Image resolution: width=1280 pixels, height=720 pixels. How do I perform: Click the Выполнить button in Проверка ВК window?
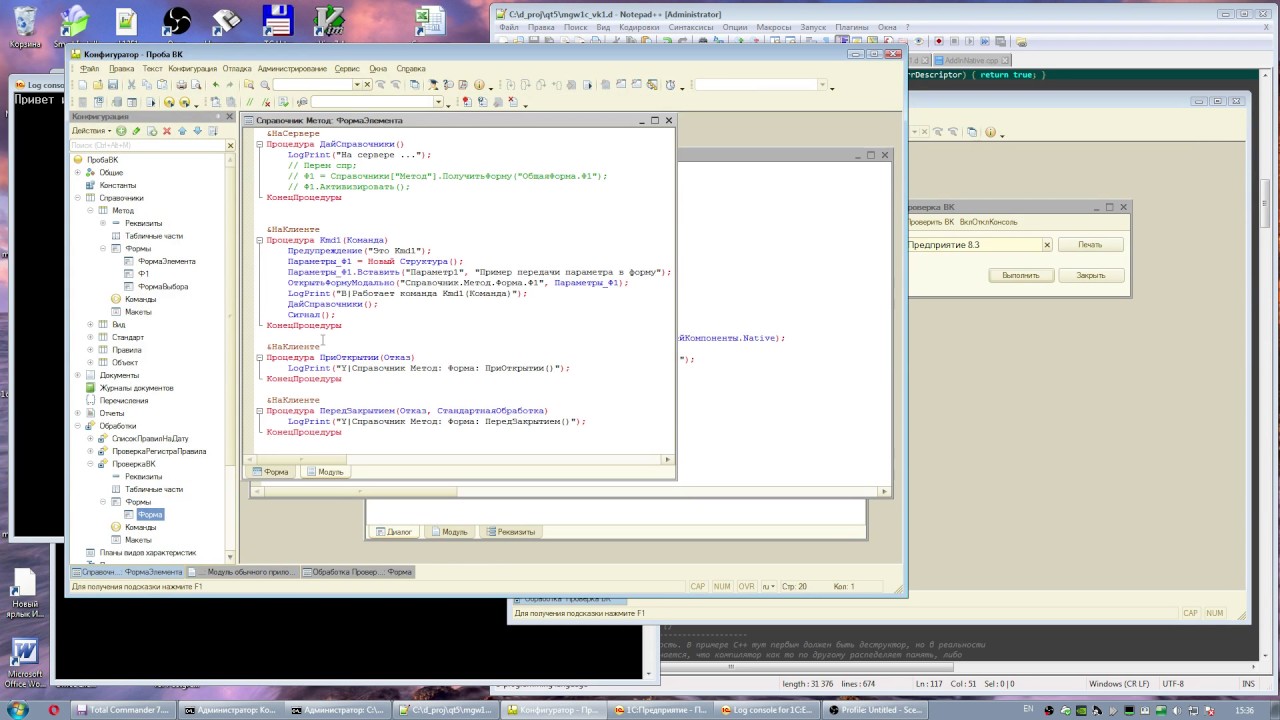(x=1021, y=275)
